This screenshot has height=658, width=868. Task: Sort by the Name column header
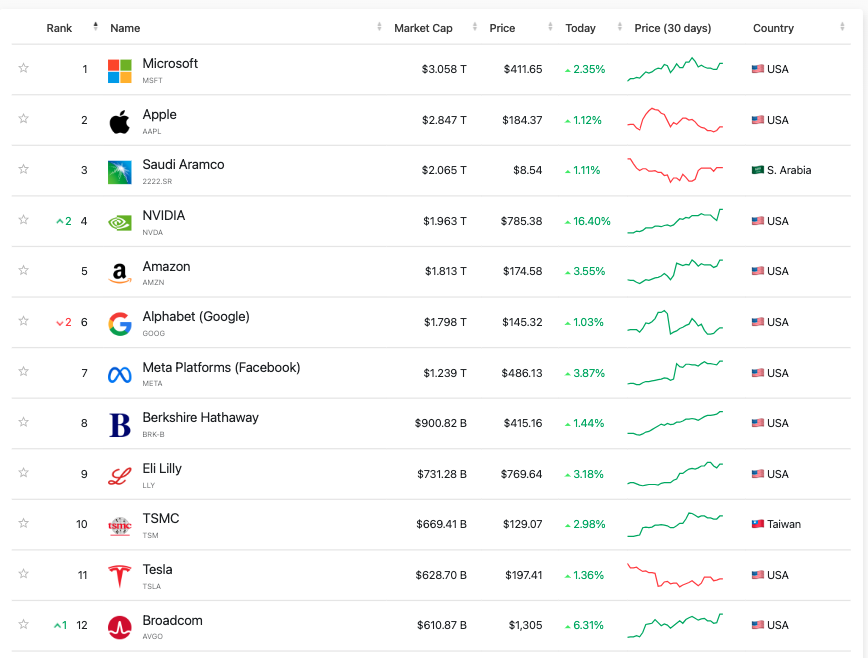click(126, 28)
